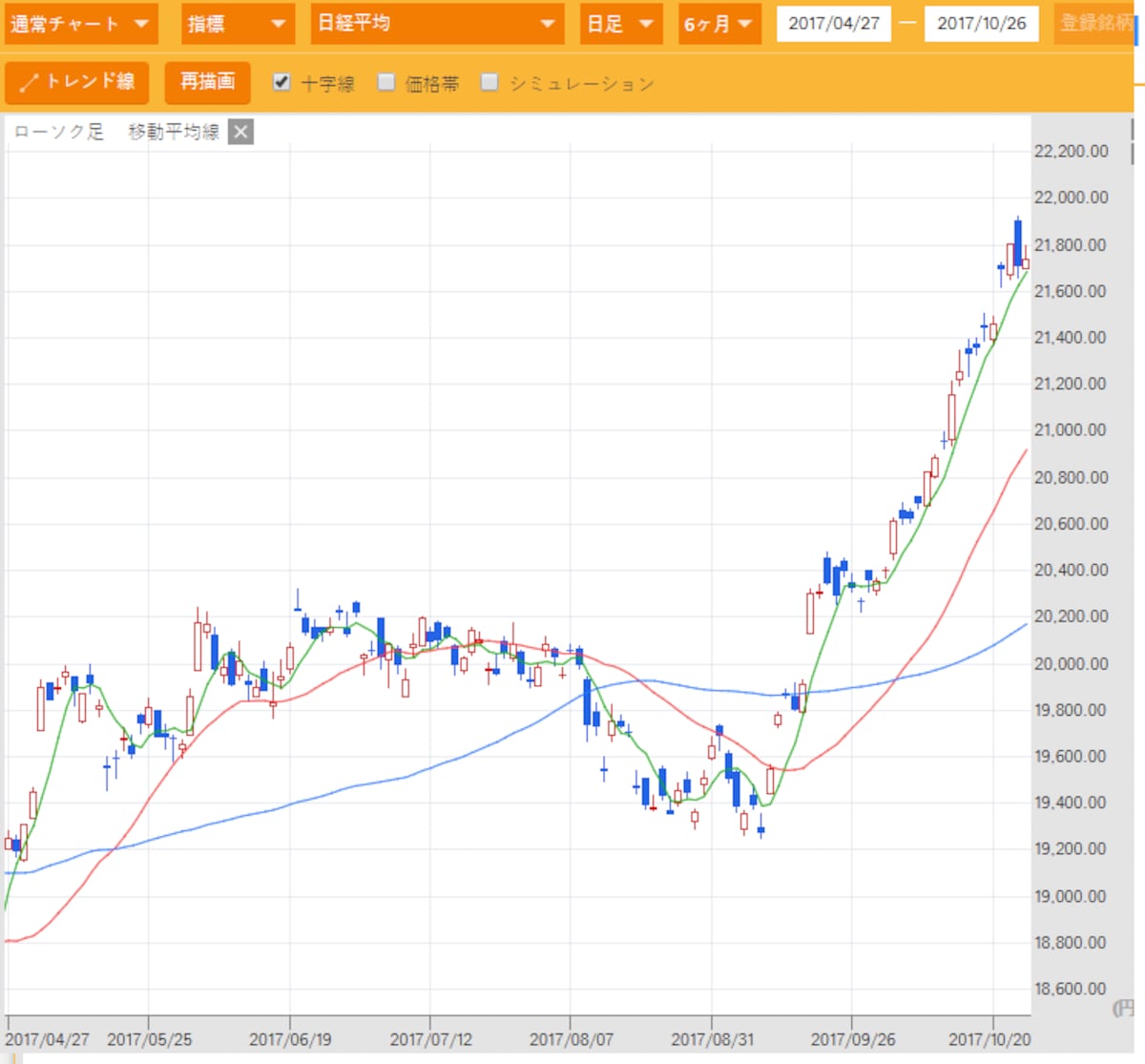The width and height of the screenshot is (1145, 1064).
Task: Select the 移動平均線 moving average label
Action: coord(175,132)
